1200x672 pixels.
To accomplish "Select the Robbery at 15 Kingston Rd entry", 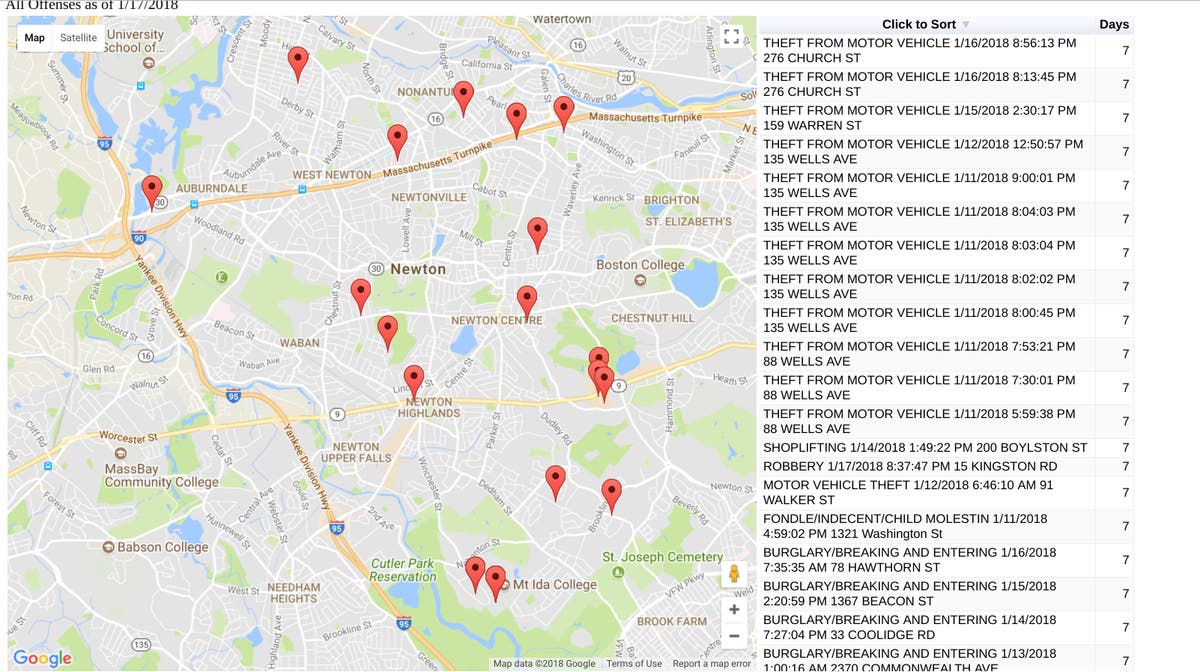I will [909, 466].
